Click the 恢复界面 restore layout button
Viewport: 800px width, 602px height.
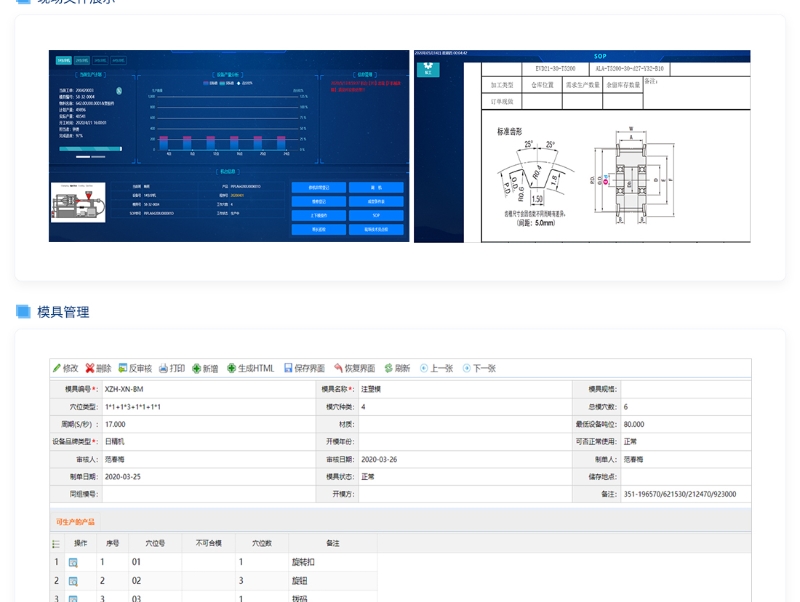[355, 368]
